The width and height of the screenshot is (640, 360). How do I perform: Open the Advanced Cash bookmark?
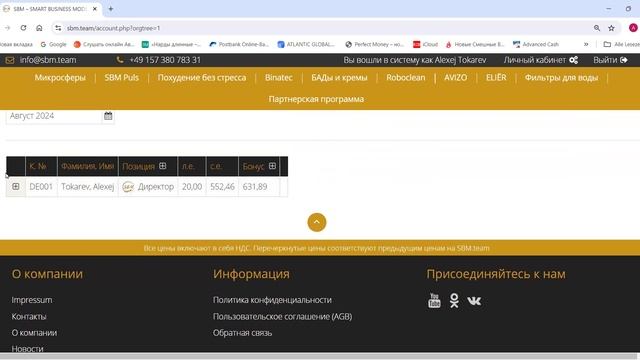[536, 44]
